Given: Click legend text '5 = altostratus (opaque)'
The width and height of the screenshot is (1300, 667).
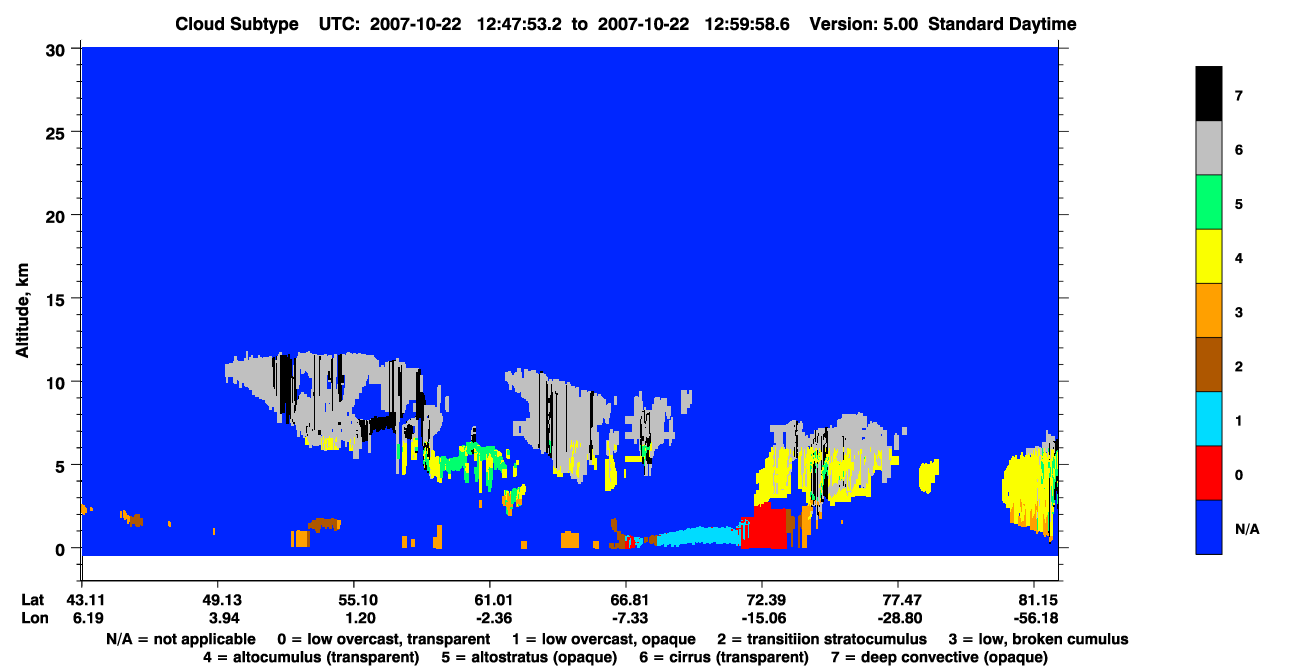Looking at the screenshot, I should (528, 657).
